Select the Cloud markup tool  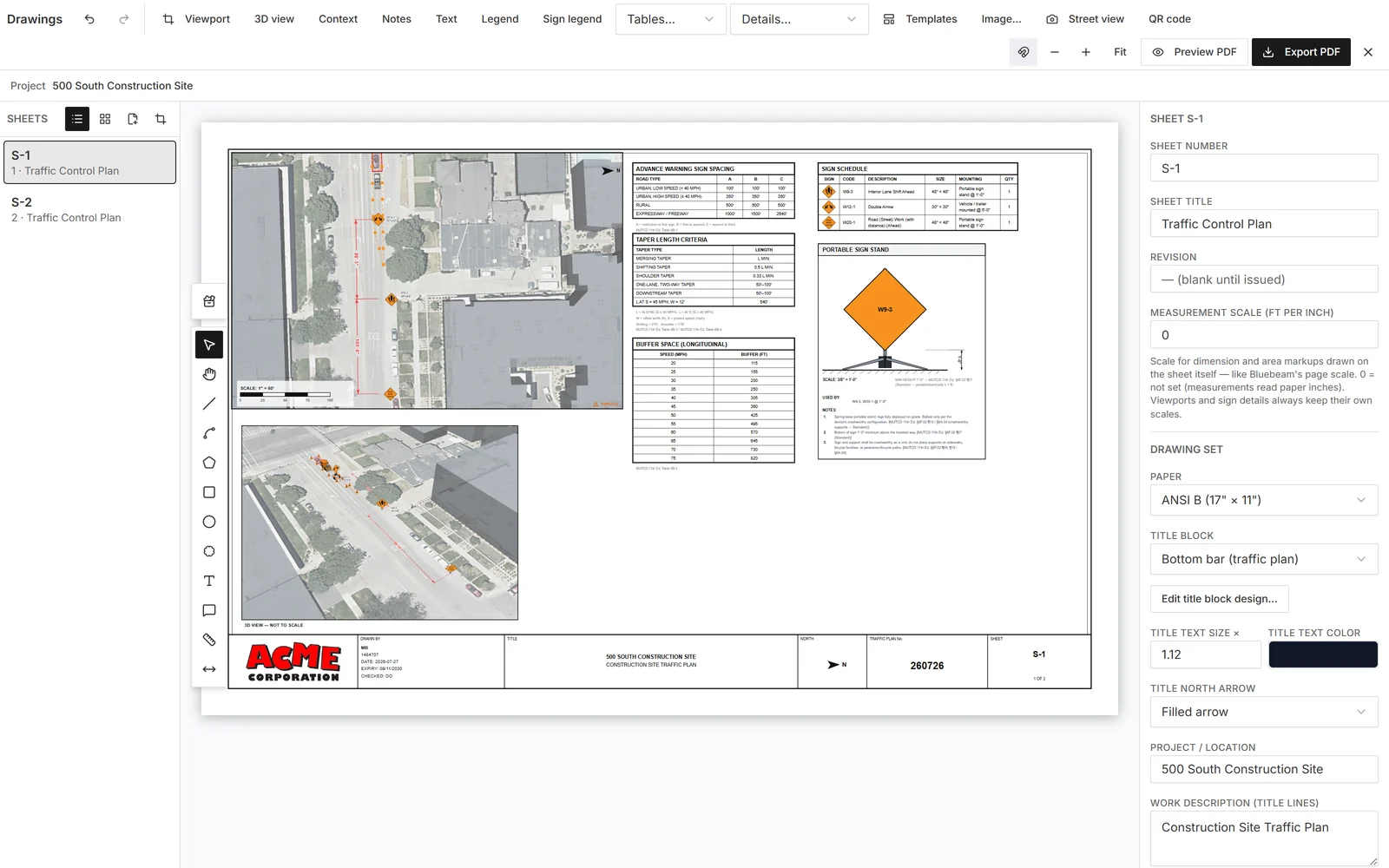point(209,551)
